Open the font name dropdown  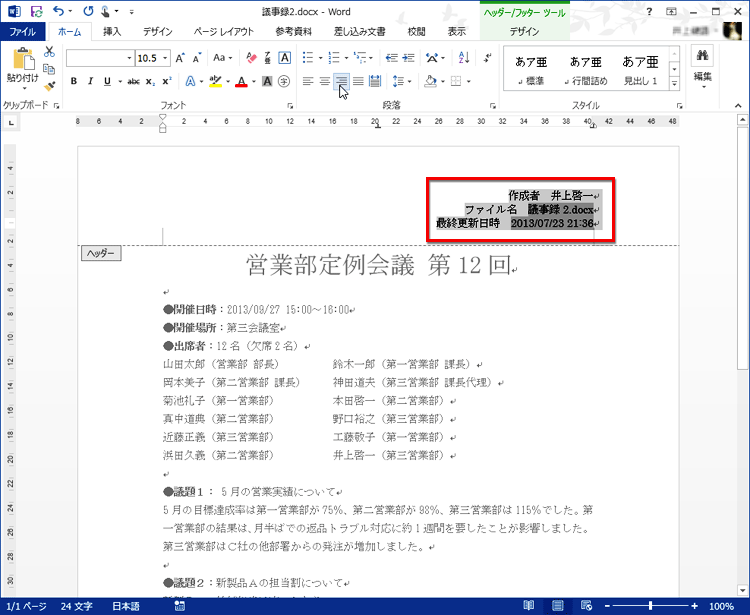(x=129, y=58)
